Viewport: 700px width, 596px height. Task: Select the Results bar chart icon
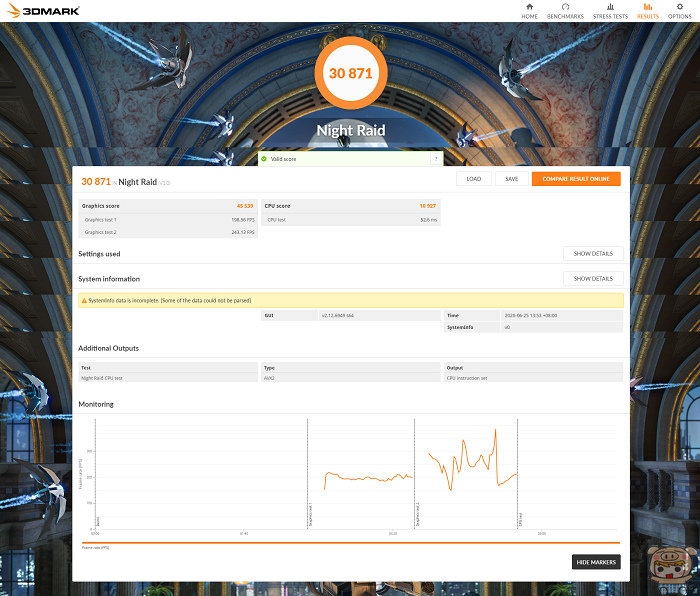[x=647, y=7]
